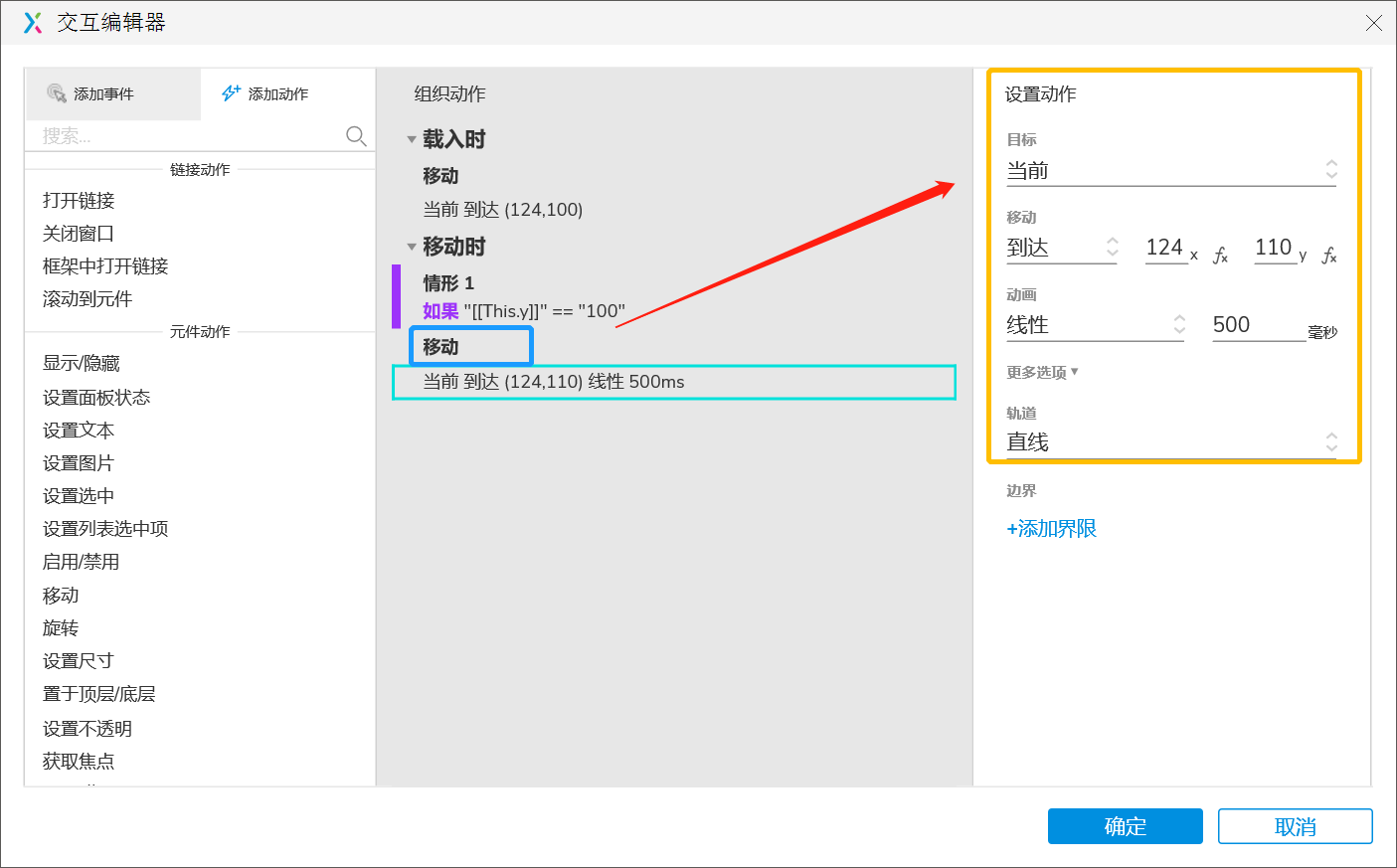The width and height of the screenshot is (1397, 868).
Task: Collapse the 移动时 event
Action: point(412,248)
